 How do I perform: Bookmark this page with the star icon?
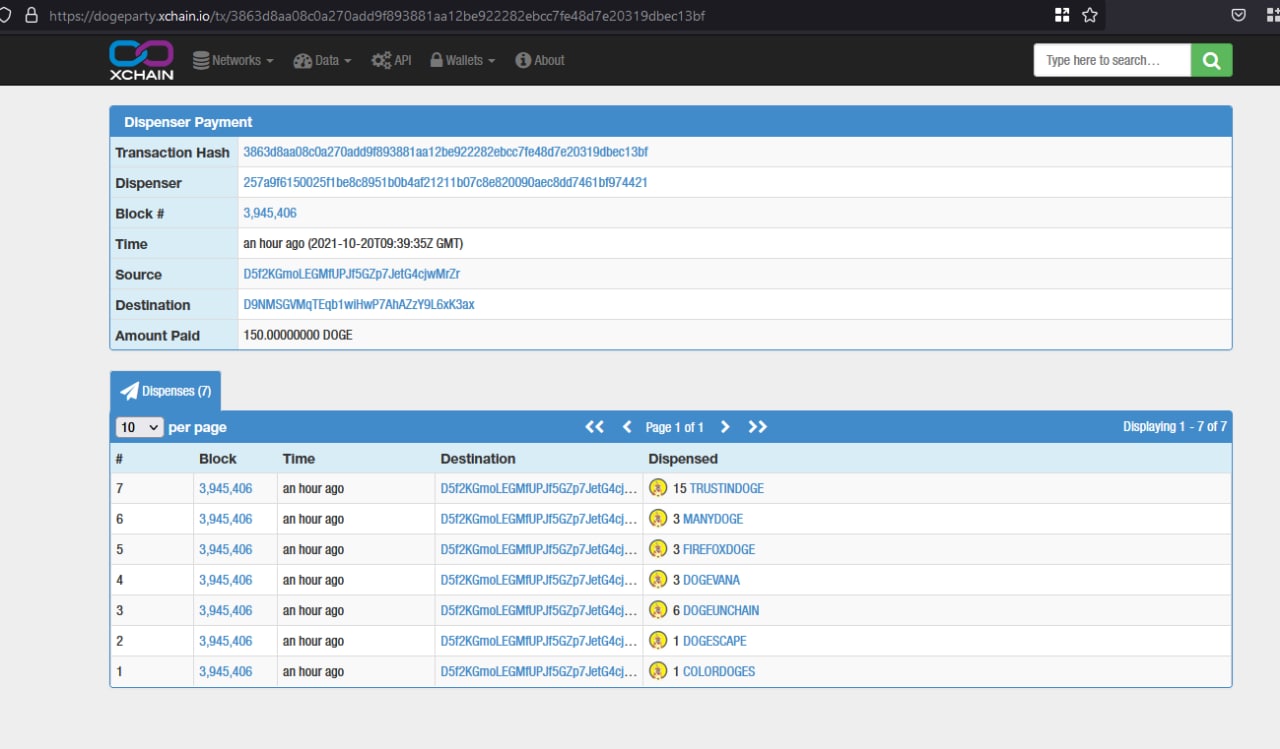click(1090, 15)
